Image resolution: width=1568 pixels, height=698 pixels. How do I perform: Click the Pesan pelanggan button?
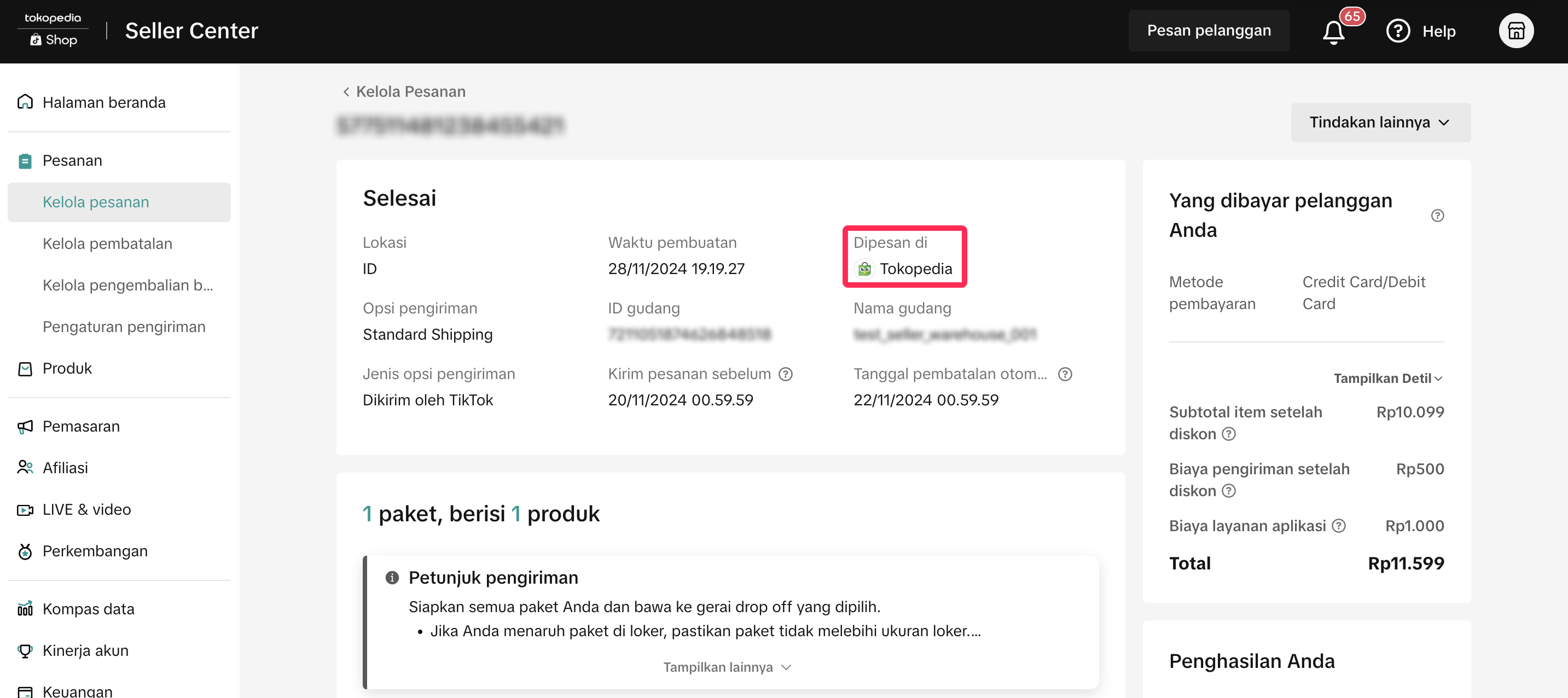(1208, 31)
